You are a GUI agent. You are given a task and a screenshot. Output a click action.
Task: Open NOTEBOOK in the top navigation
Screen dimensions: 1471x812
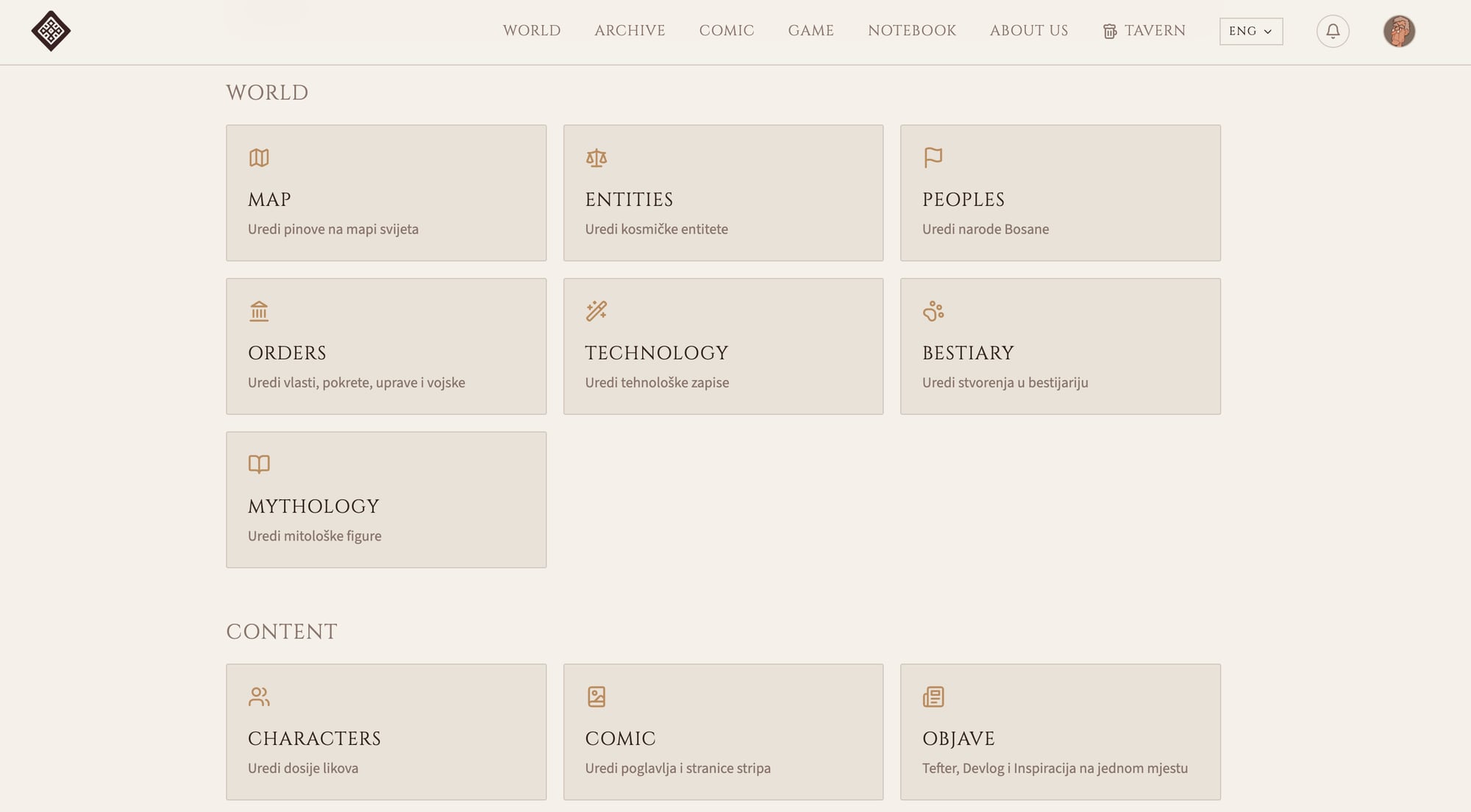(x=912, y=31)
